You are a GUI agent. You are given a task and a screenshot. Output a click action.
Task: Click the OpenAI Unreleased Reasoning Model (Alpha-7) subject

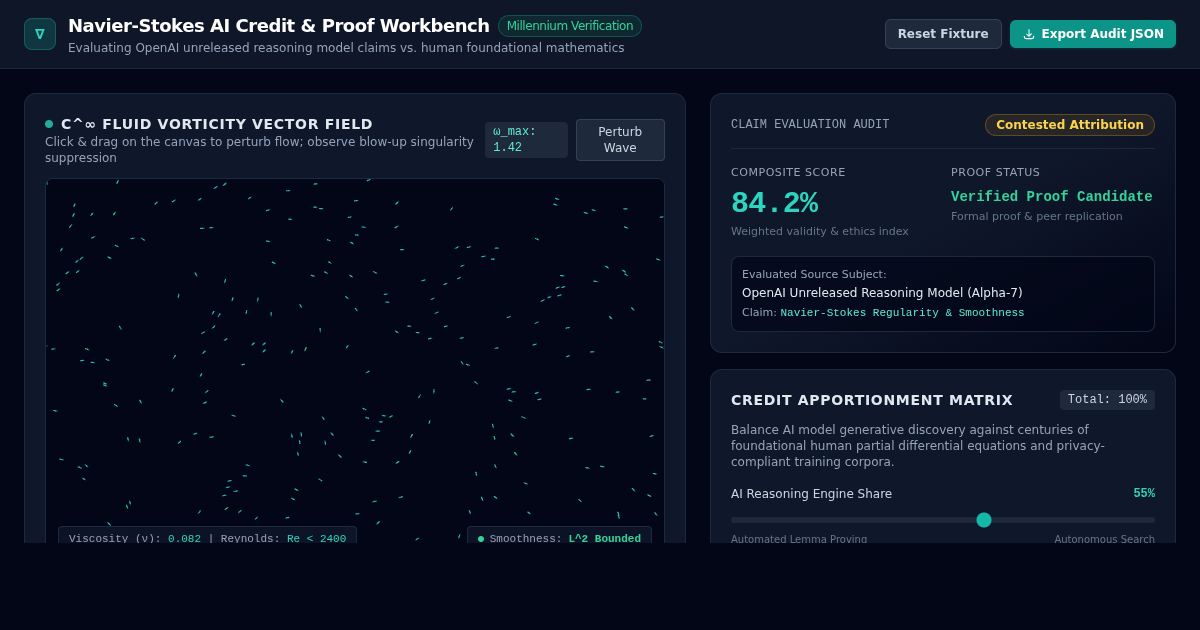tap(882, 293)
